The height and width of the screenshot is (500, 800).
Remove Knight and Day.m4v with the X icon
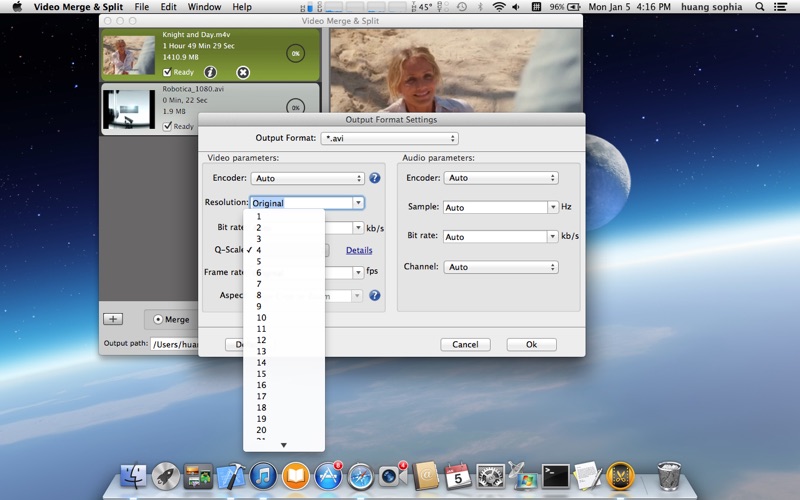pos(243,72)
